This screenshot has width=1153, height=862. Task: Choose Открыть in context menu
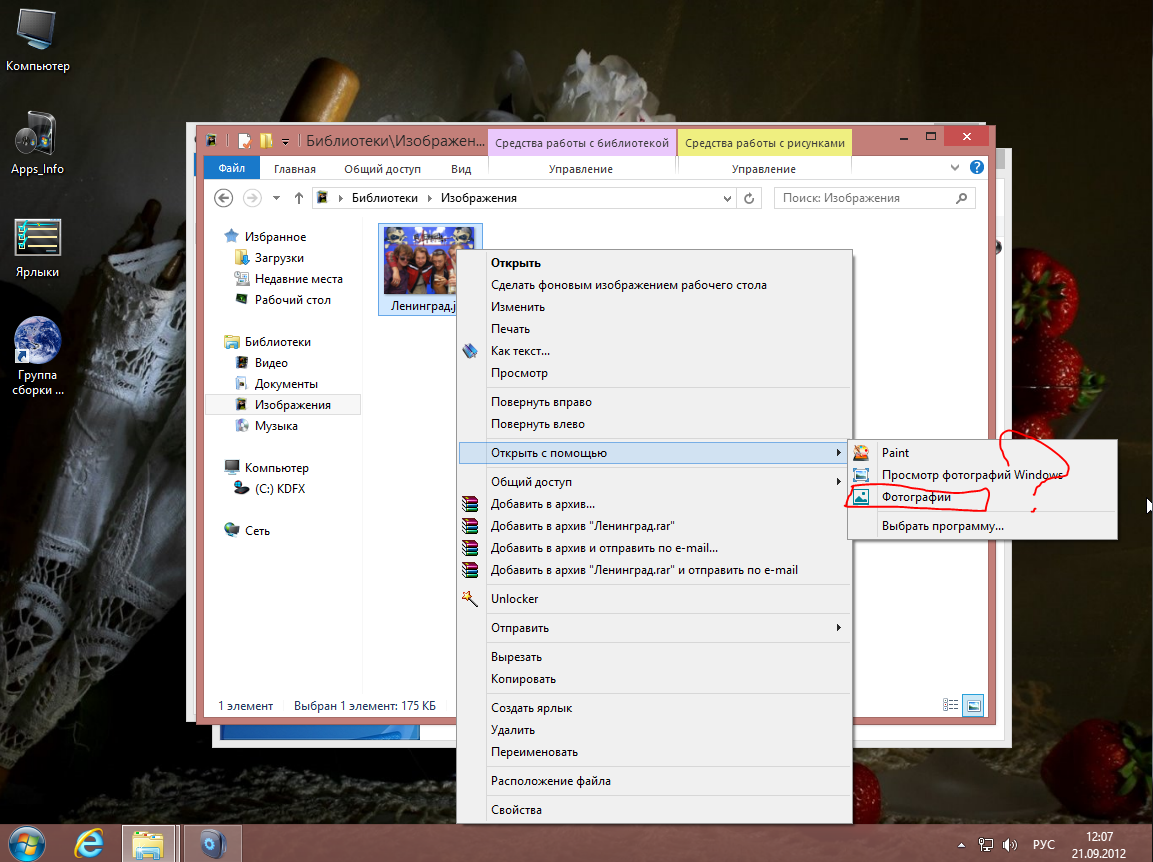coord(654,263)
